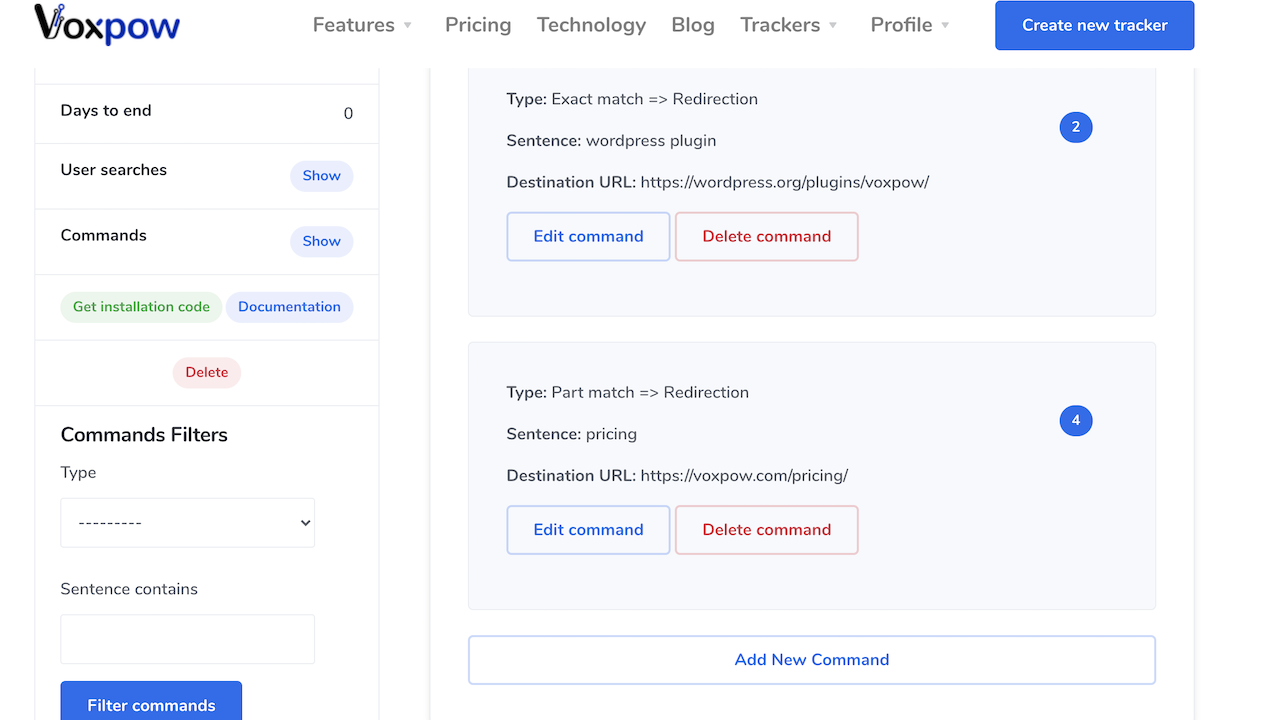Click the red Delete tracker pill
The image size is (1280, 720).
(x=207, y=372)
